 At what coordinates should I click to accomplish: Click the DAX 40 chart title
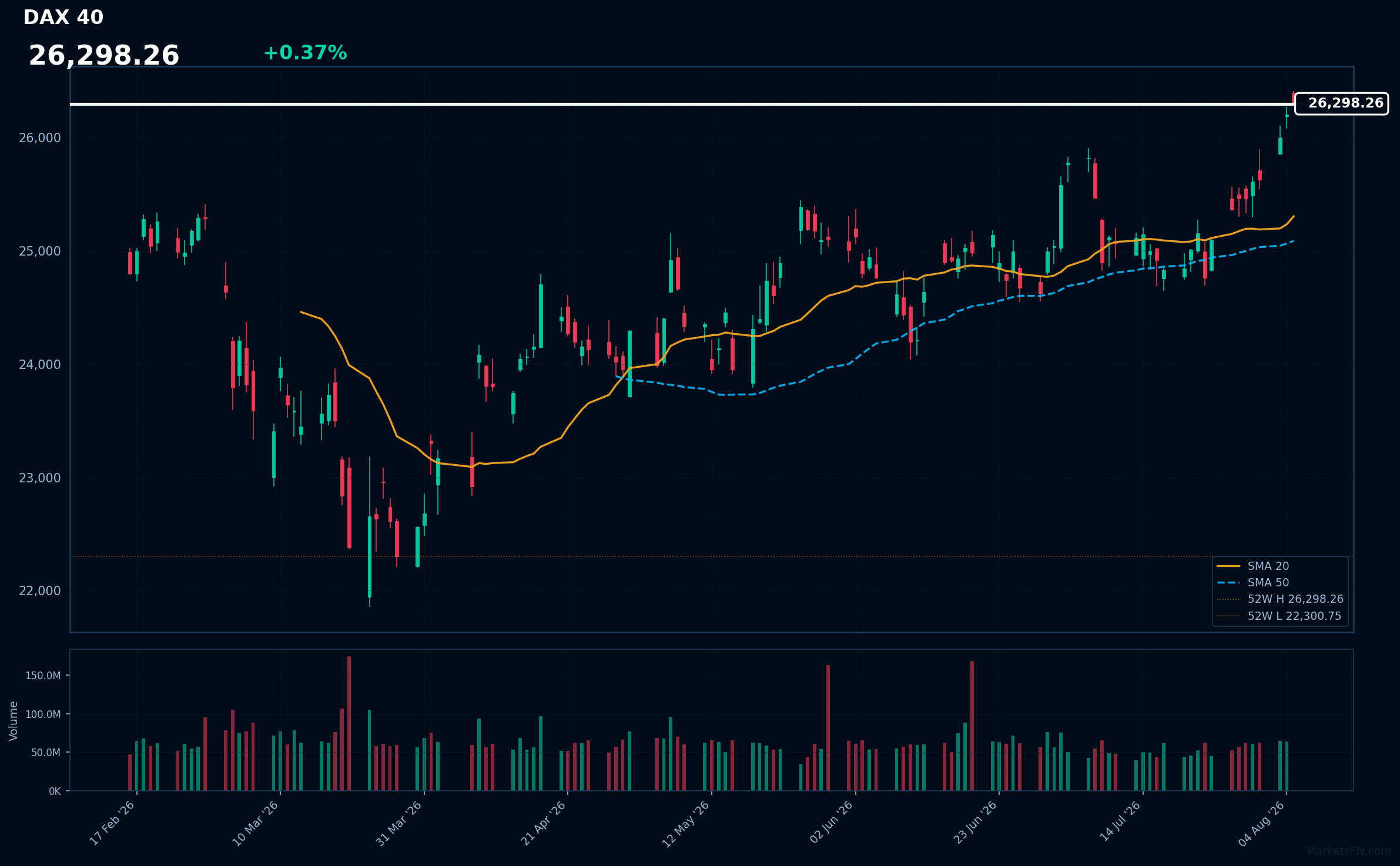(x=63, y=18)
